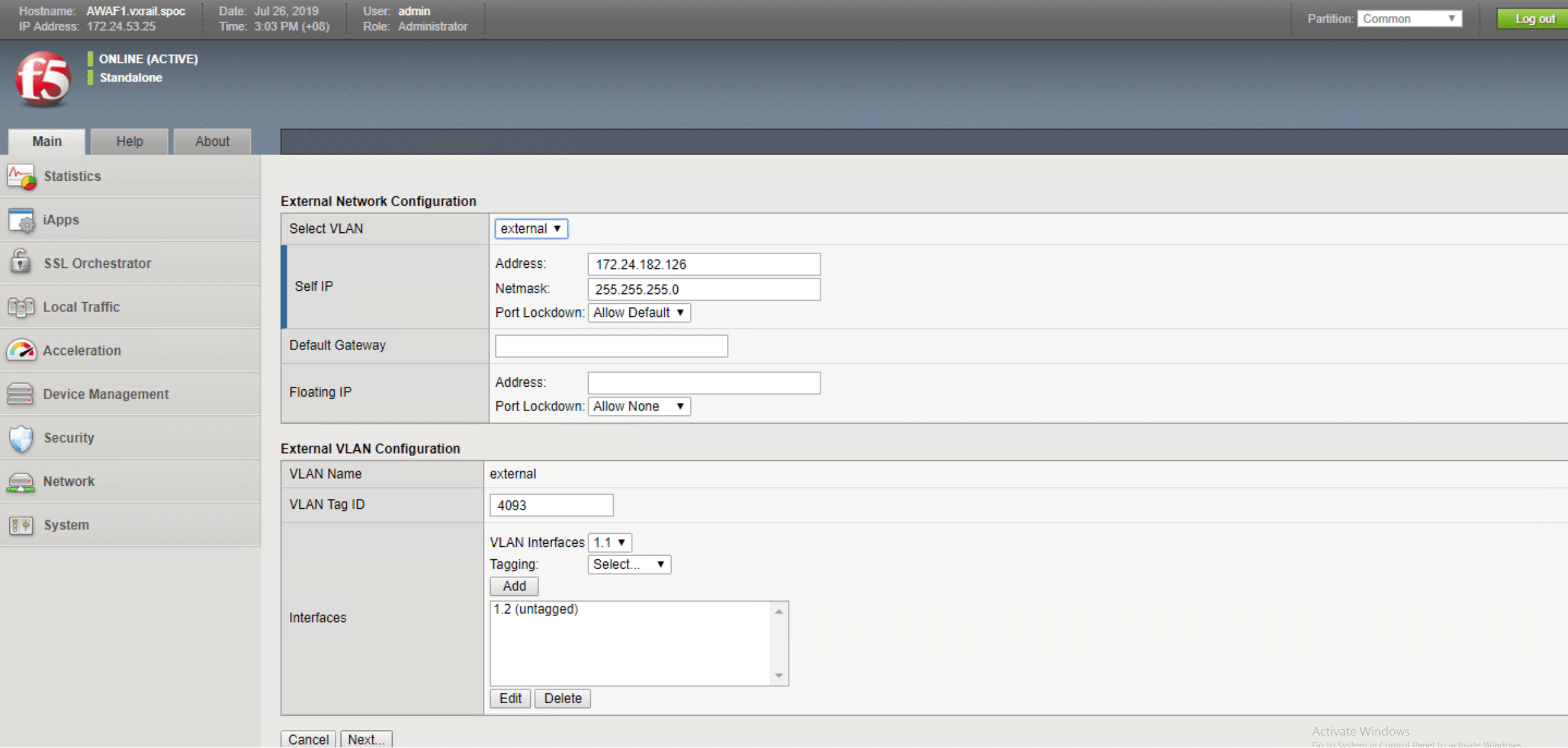Open the Acceleration gauge icon
The width and height of the screenshot is (1568, 748).
(21, 351)
